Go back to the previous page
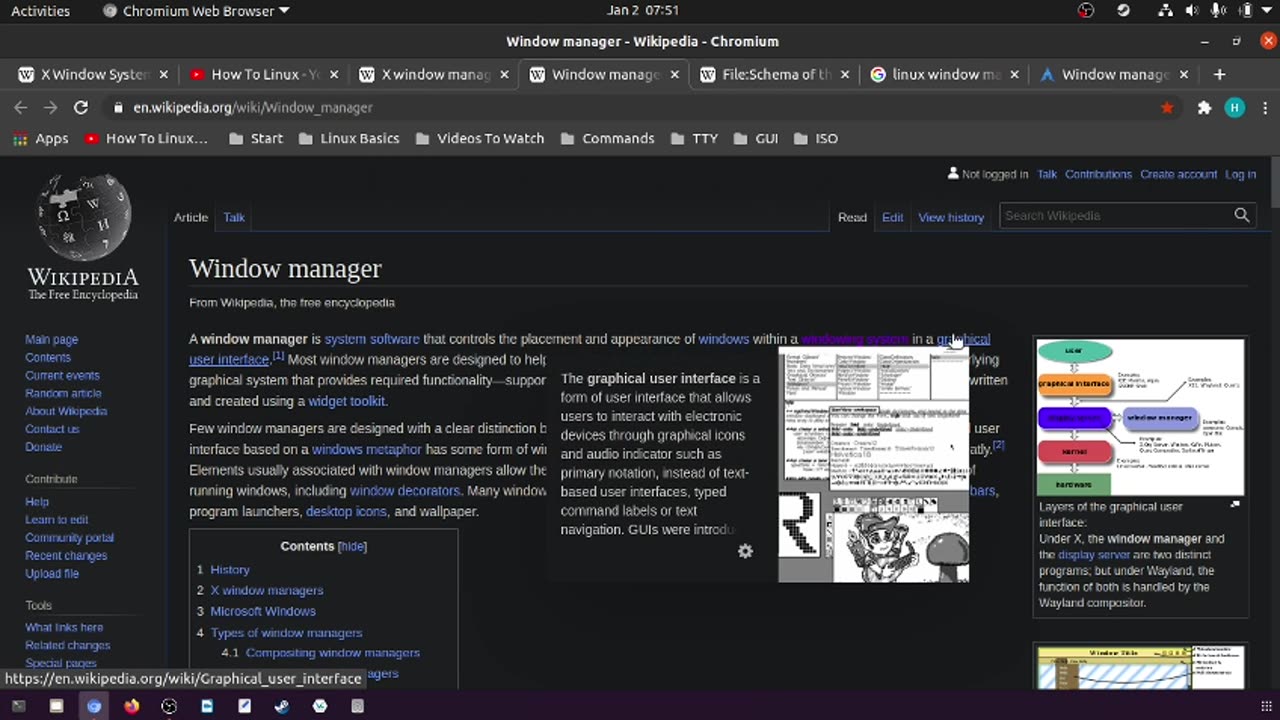1280x720 pixels. coord(21,107)
